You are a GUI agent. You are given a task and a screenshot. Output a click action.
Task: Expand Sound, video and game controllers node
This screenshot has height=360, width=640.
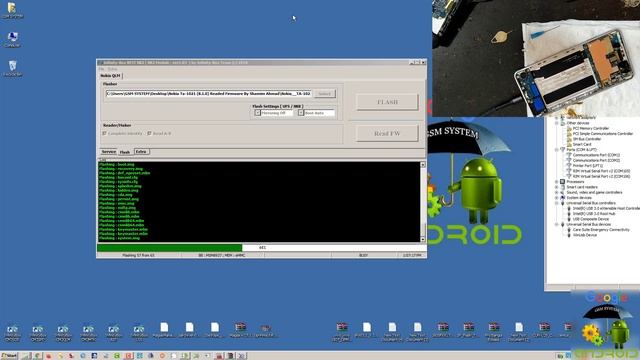(x=557, y=192)
